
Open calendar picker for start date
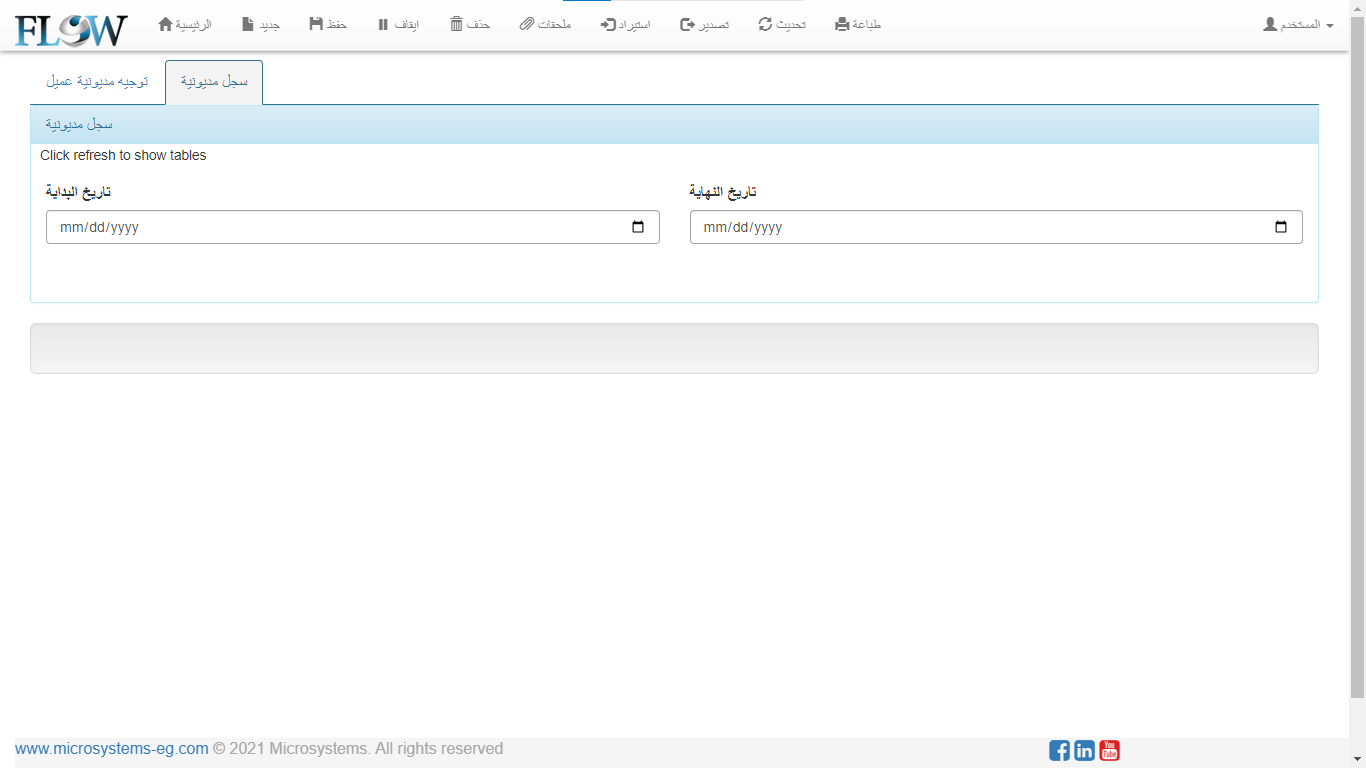coord(638,227)
